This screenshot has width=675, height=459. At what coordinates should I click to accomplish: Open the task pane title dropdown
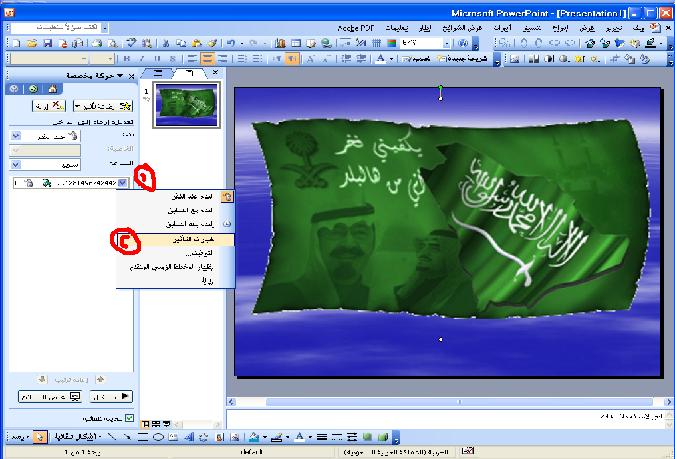point(120,76)
